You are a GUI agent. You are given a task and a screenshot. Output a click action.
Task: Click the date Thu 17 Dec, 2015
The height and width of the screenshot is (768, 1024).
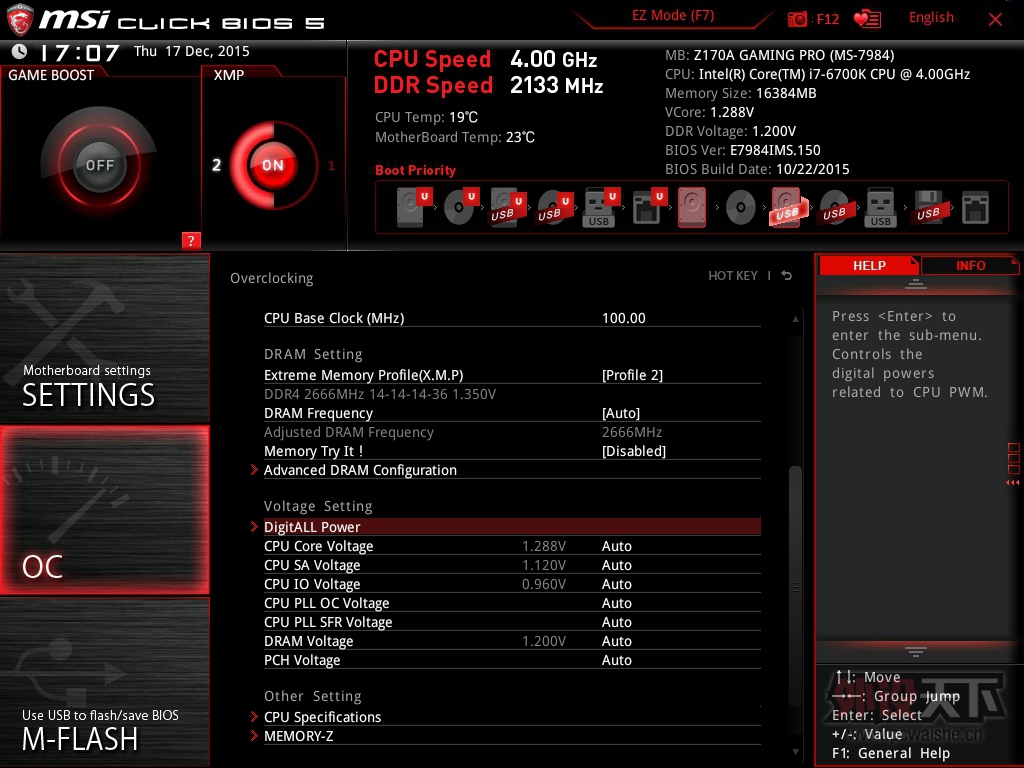pos(191,51)
